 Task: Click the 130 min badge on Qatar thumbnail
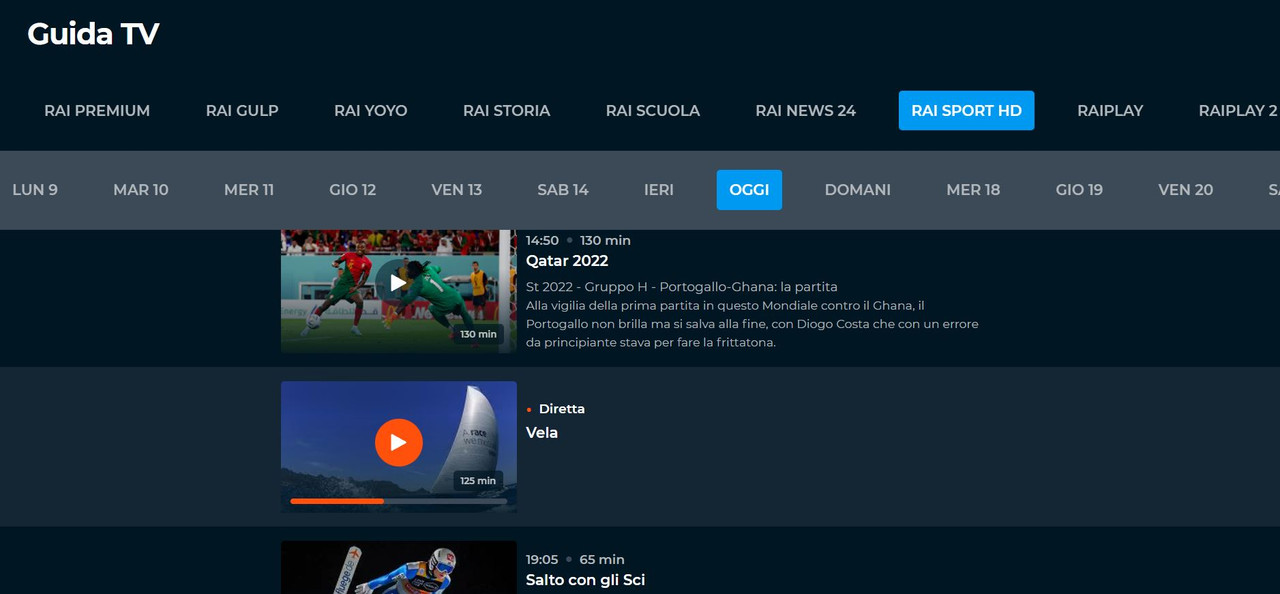[478, 334]
